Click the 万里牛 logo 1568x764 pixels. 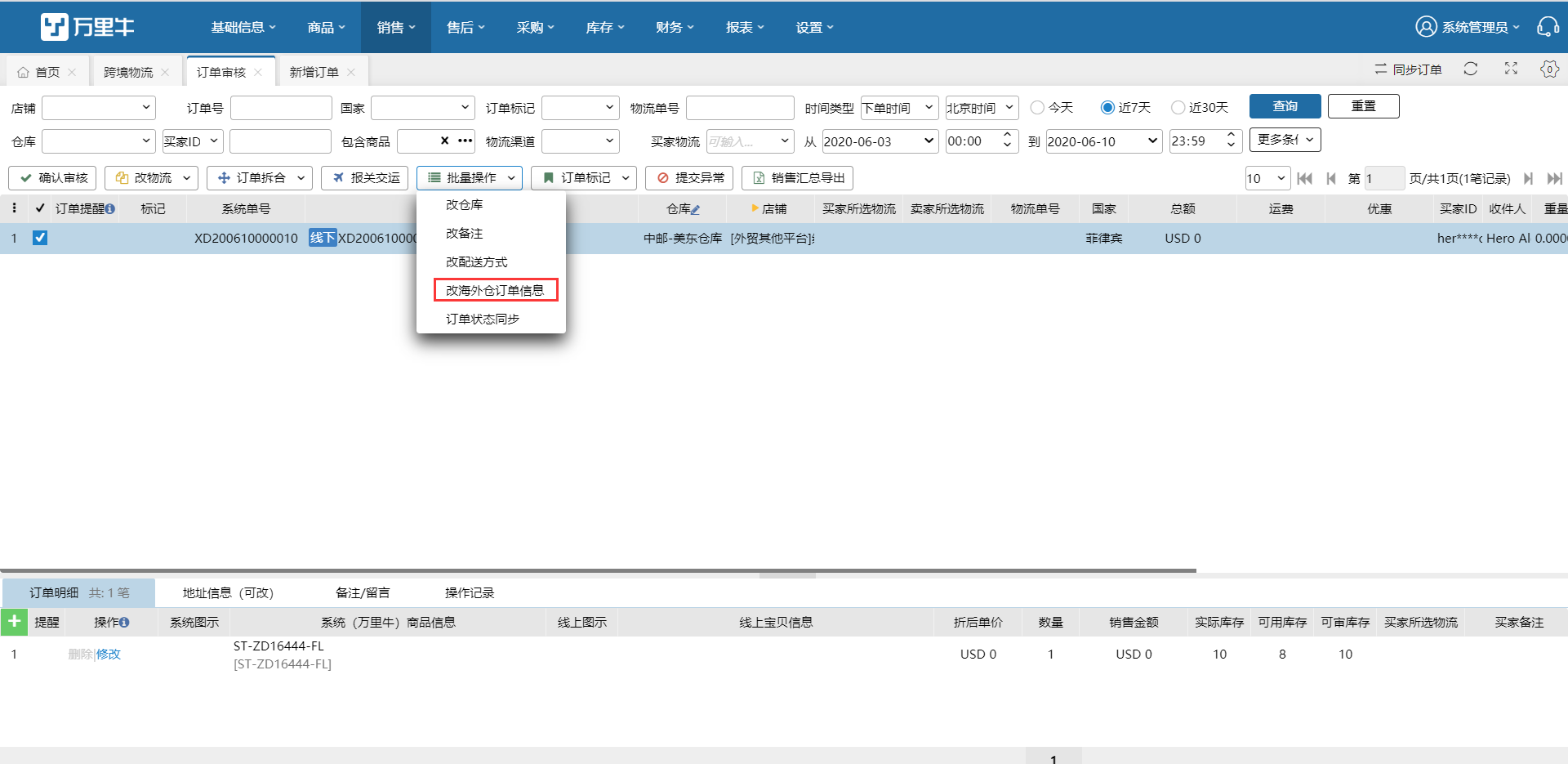87,27
